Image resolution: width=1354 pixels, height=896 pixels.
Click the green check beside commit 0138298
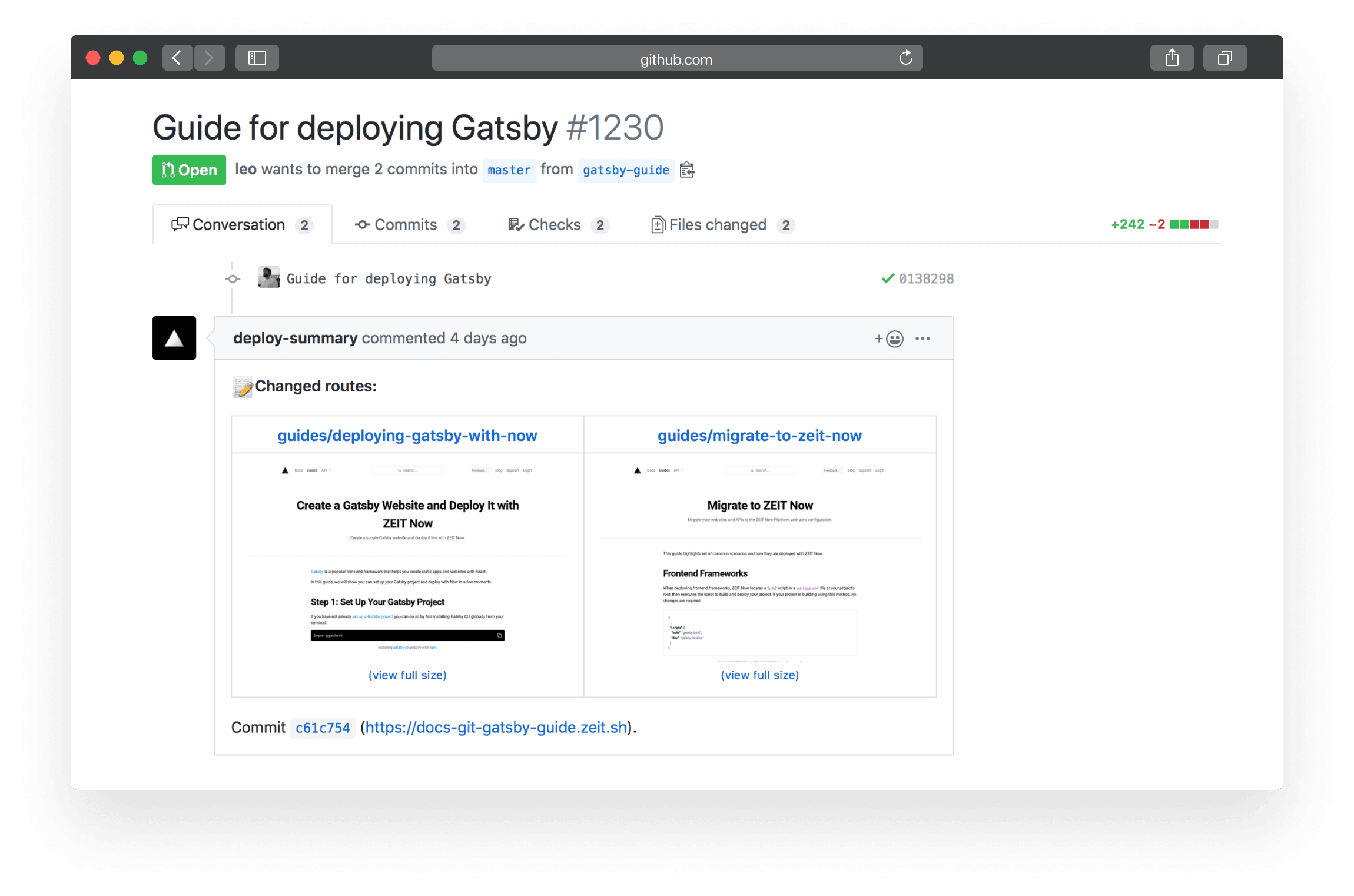click(x=888, y=278)
